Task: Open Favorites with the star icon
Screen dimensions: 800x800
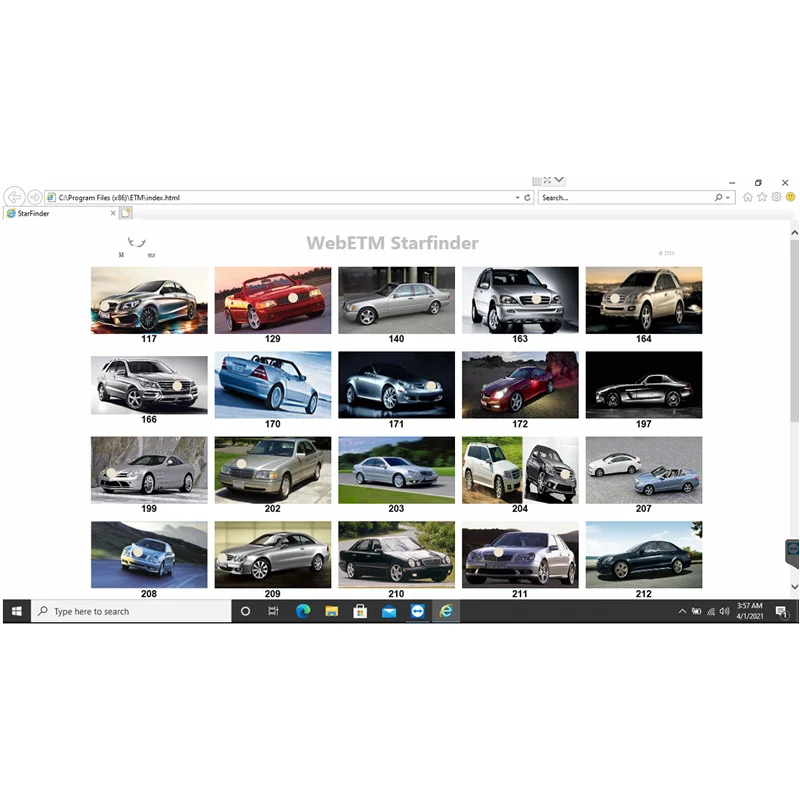Action: click(762, 197)
